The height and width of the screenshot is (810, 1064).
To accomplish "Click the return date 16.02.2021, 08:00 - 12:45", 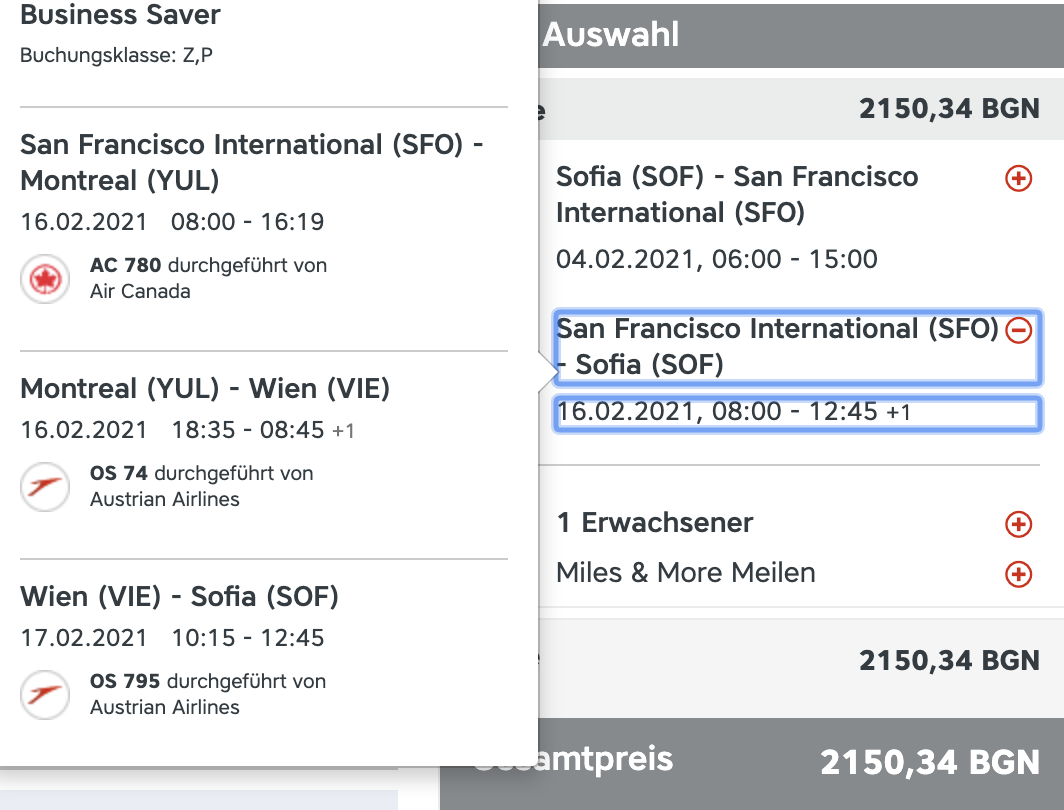I will pyautogui.click(x=734, y=412).
